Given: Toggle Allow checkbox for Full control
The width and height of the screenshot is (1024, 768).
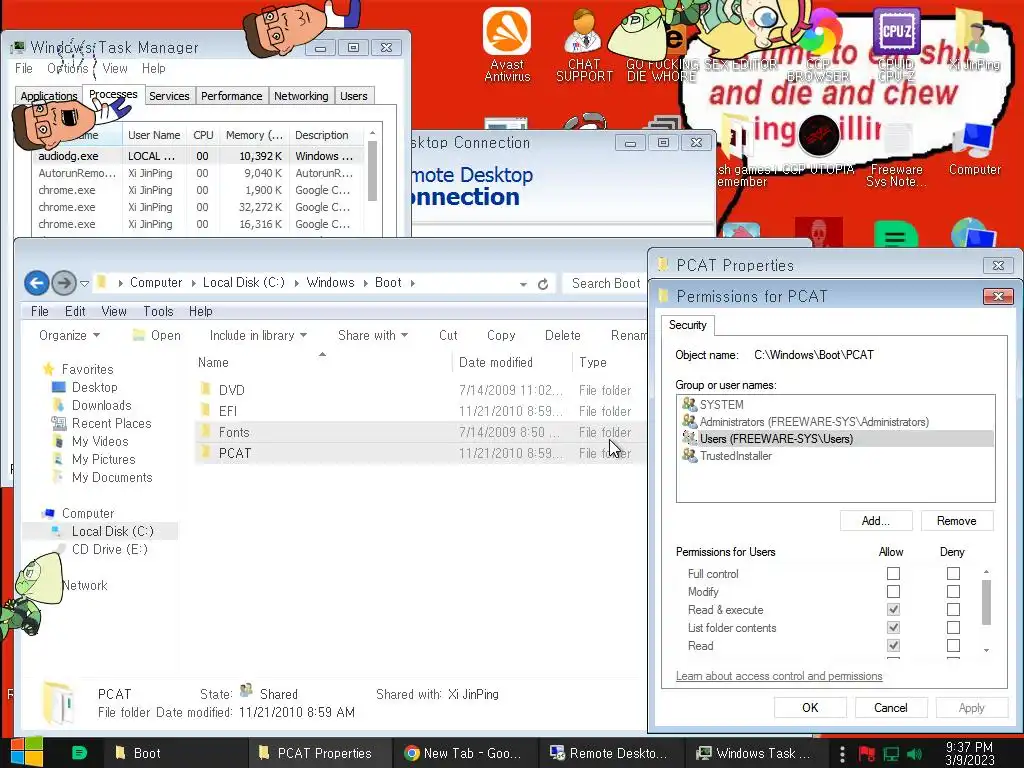Looking at the screenshot, I should (893, 573).
